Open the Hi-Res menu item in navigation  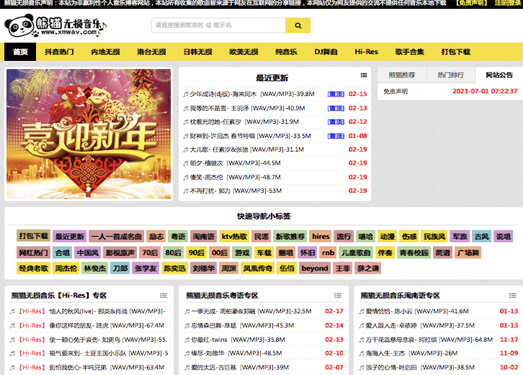coord(366,52)
